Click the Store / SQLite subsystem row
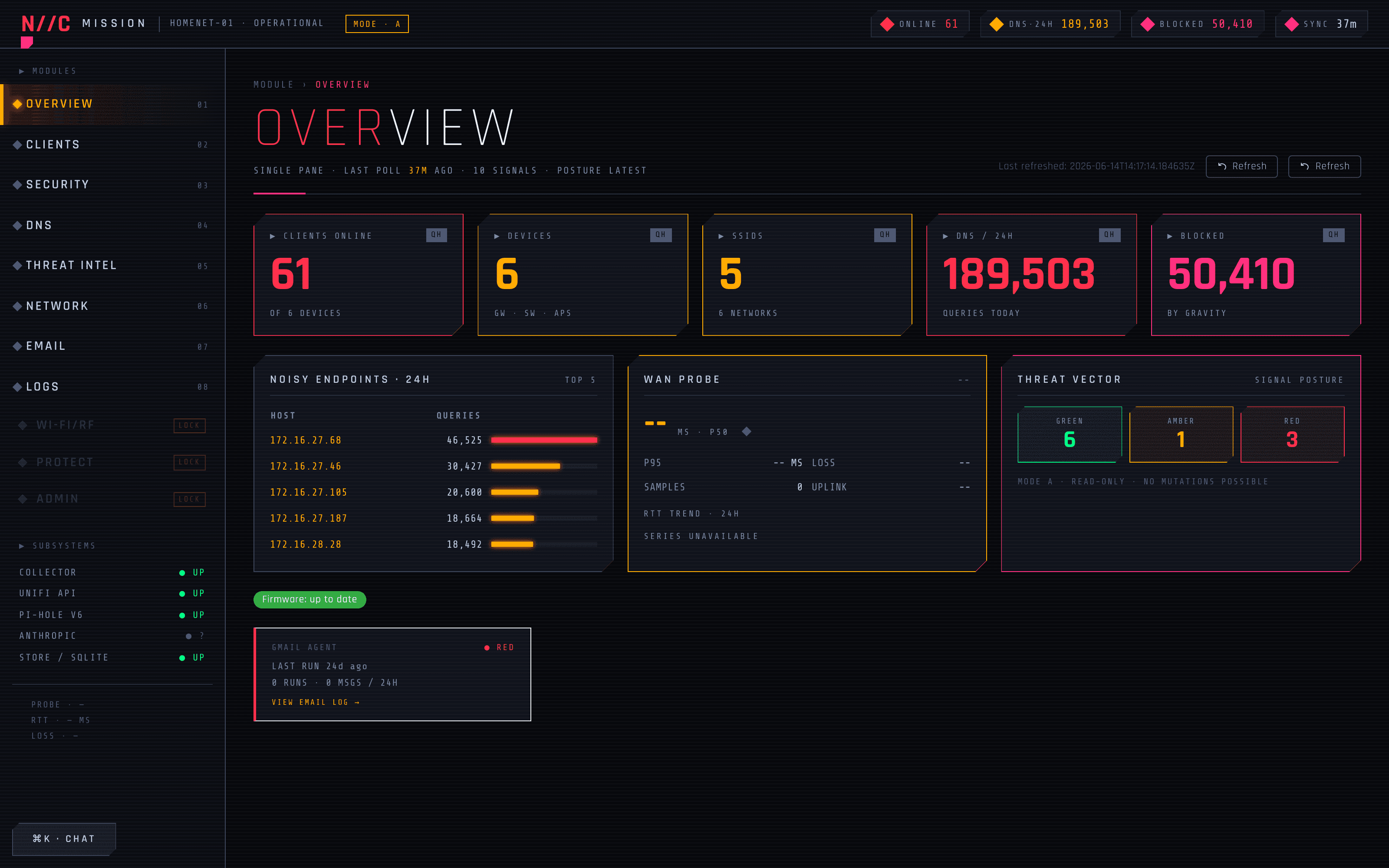 pyautogui.click(x=112, y=658)
